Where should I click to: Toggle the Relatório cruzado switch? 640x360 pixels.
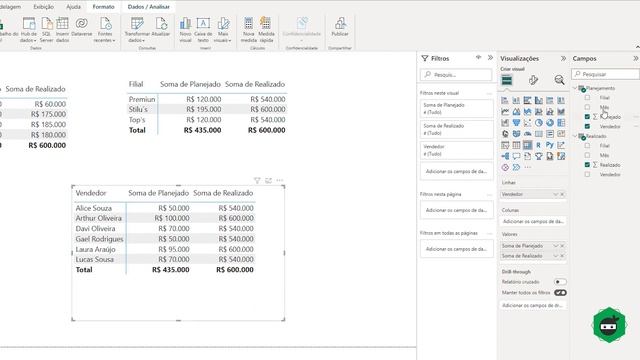tap(560, 282)
